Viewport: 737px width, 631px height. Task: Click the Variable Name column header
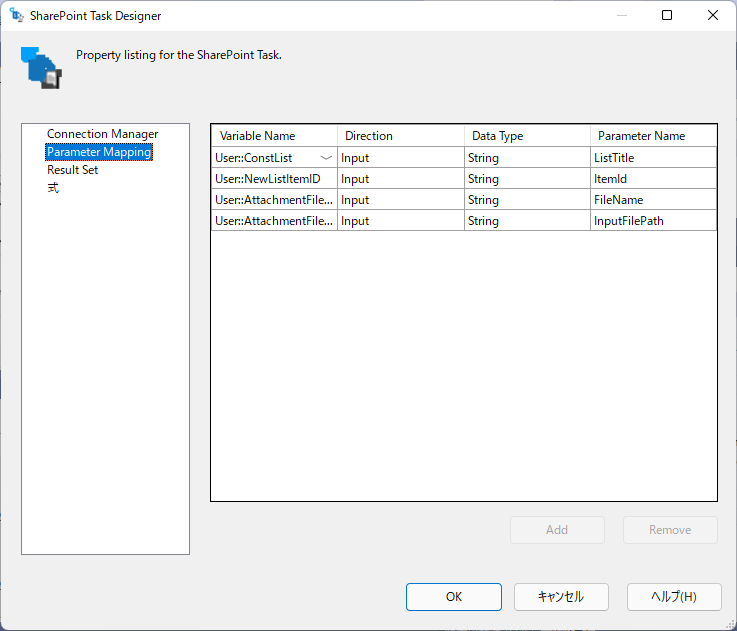tap(274, 136)
